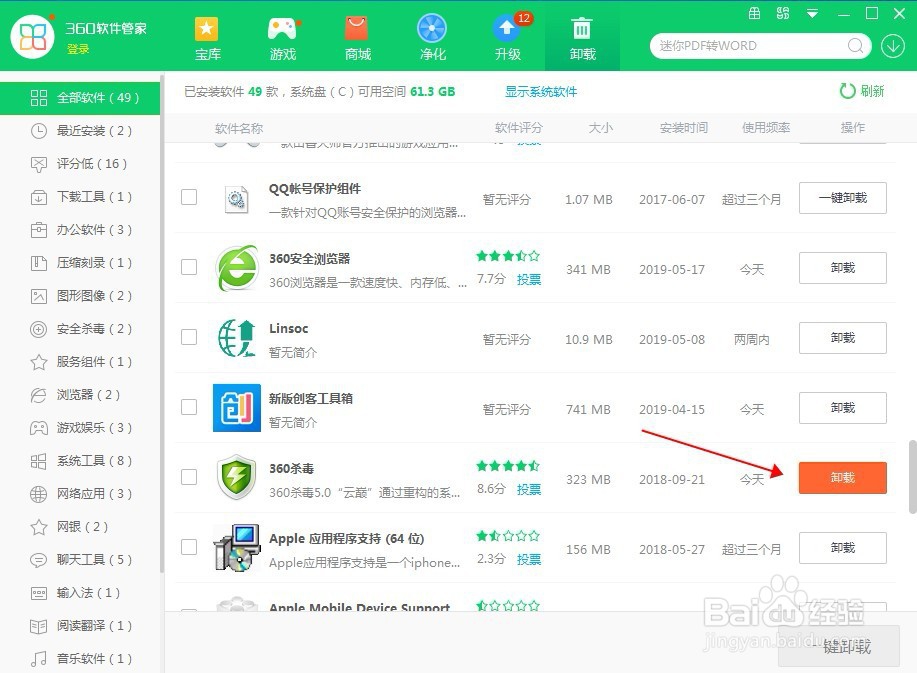Open the 商城 shopping bag tab
The height and width of the screenshot is (673, 917).
(357, 38)
